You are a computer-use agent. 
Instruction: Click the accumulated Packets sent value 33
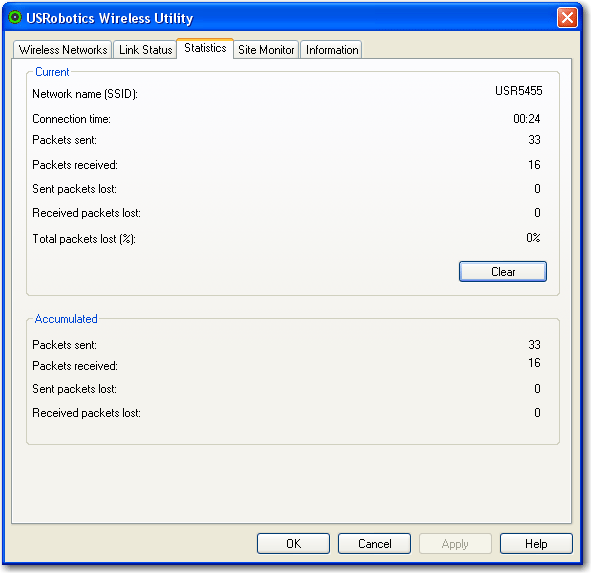point(534,345)
